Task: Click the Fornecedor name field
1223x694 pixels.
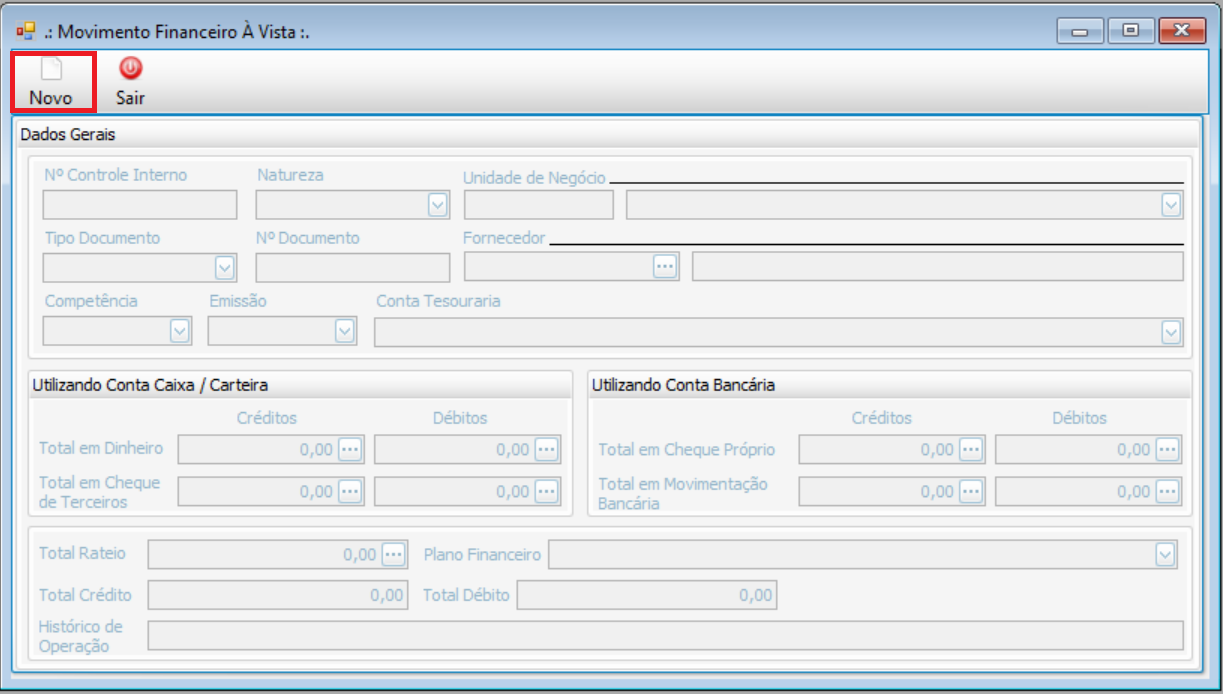Action: point(938,267)
